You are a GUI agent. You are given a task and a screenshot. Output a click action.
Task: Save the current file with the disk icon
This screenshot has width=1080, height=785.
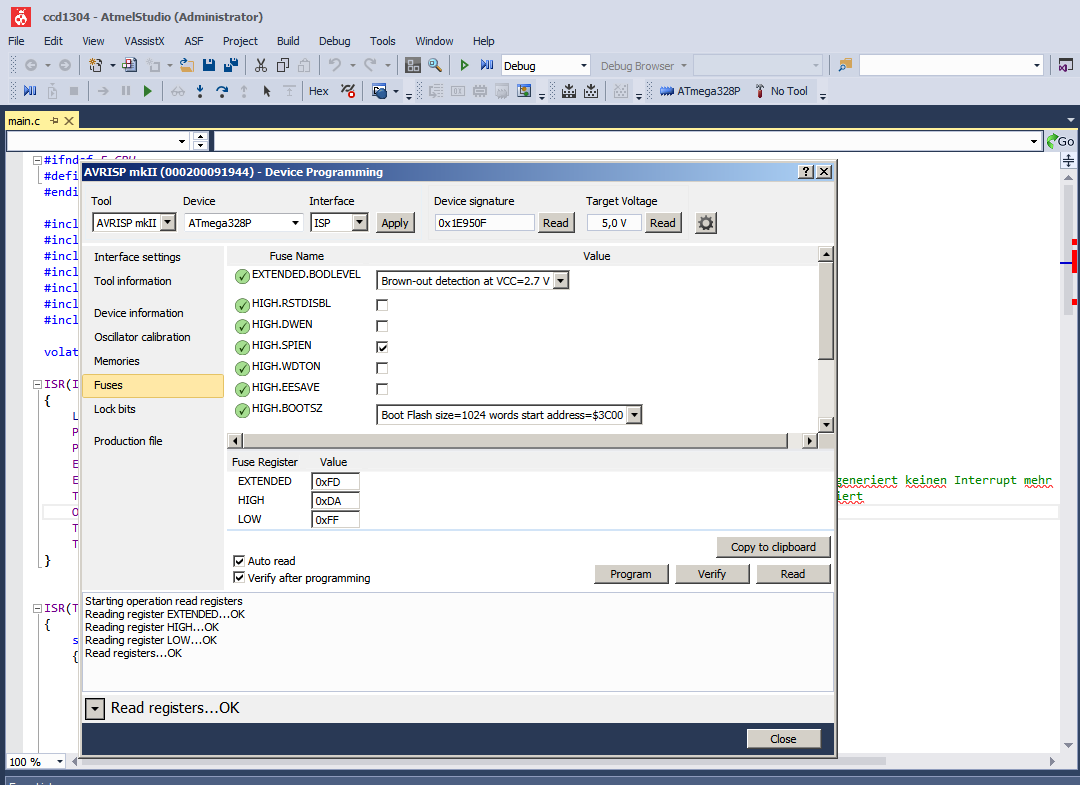tap(209, 65)
